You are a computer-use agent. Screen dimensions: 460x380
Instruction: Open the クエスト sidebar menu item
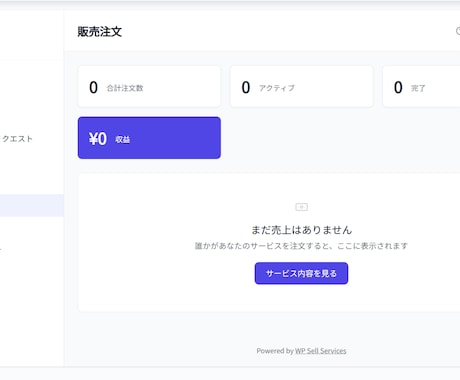(x=16, y=139)
